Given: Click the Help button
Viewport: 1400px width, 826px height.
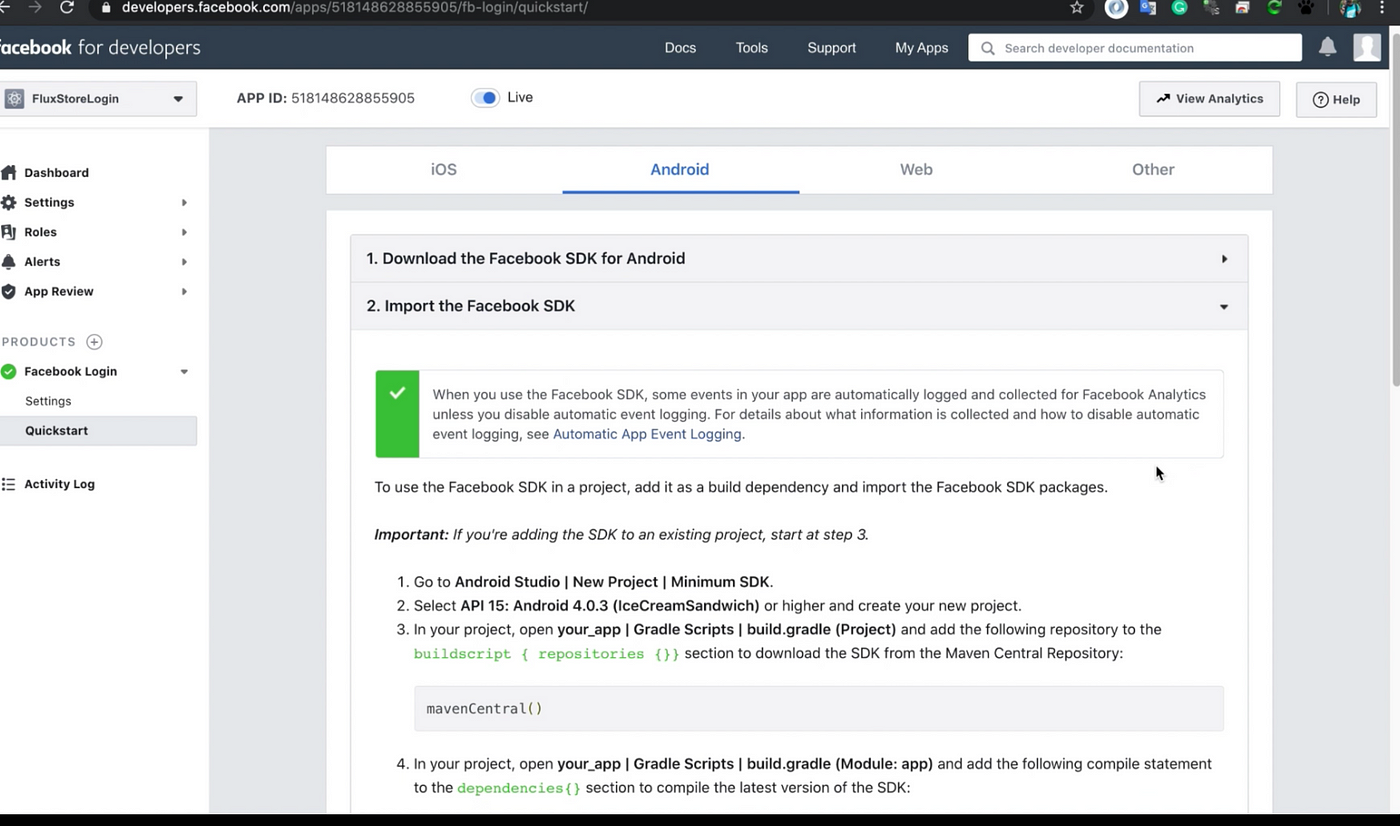Looking at the screenshot, I should 1336,99.
